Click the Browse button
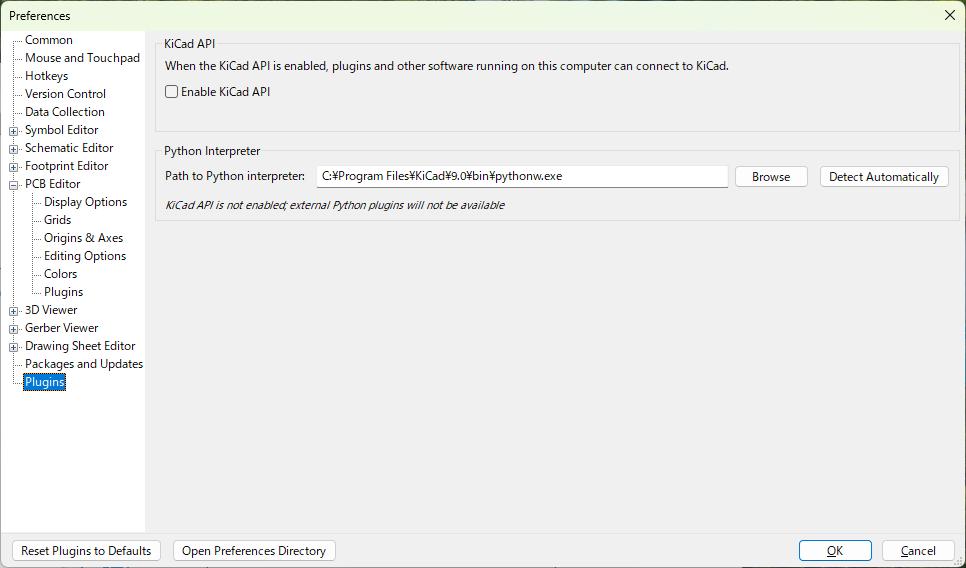Image resolution: width=966 pixels, height=568 pixels. point(771,177)
